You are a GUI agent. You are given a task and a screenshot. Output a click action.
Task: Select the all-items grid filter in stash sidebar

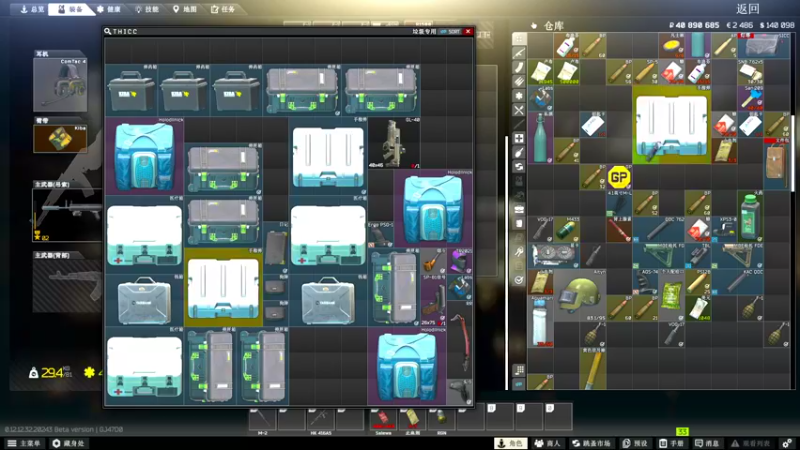[x=519, y=39]
